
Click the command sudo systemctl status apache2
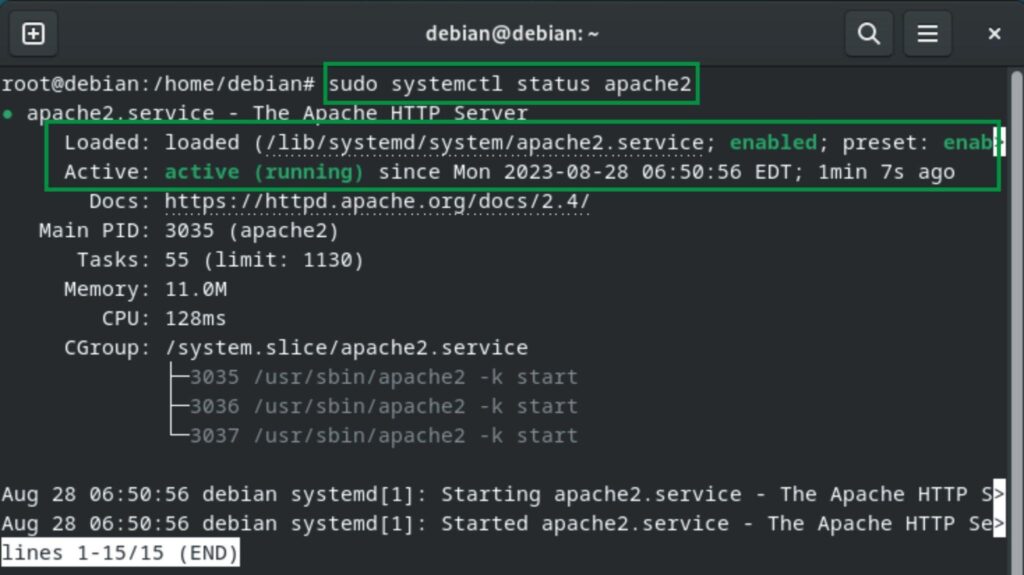click(x=509, y=84)
